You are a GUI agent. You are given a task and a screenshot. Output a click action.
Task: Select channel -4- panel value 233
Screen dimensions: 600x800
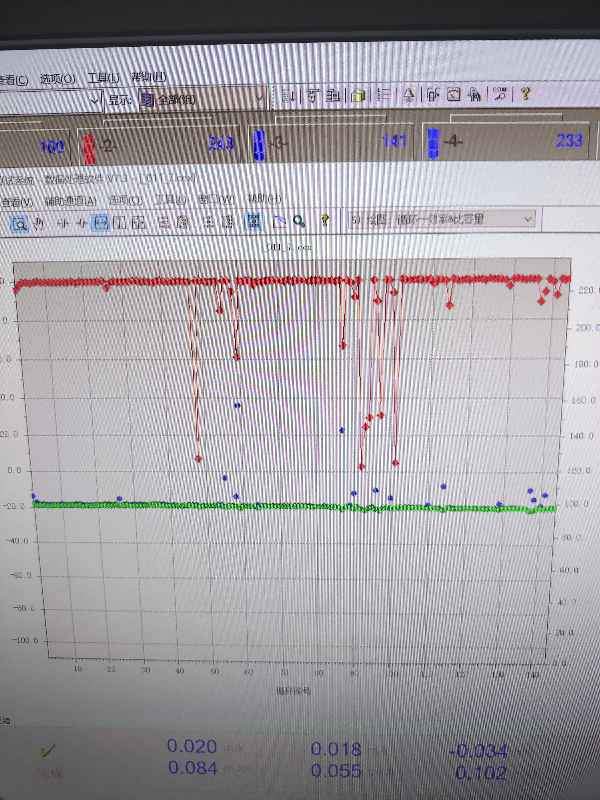569,140
